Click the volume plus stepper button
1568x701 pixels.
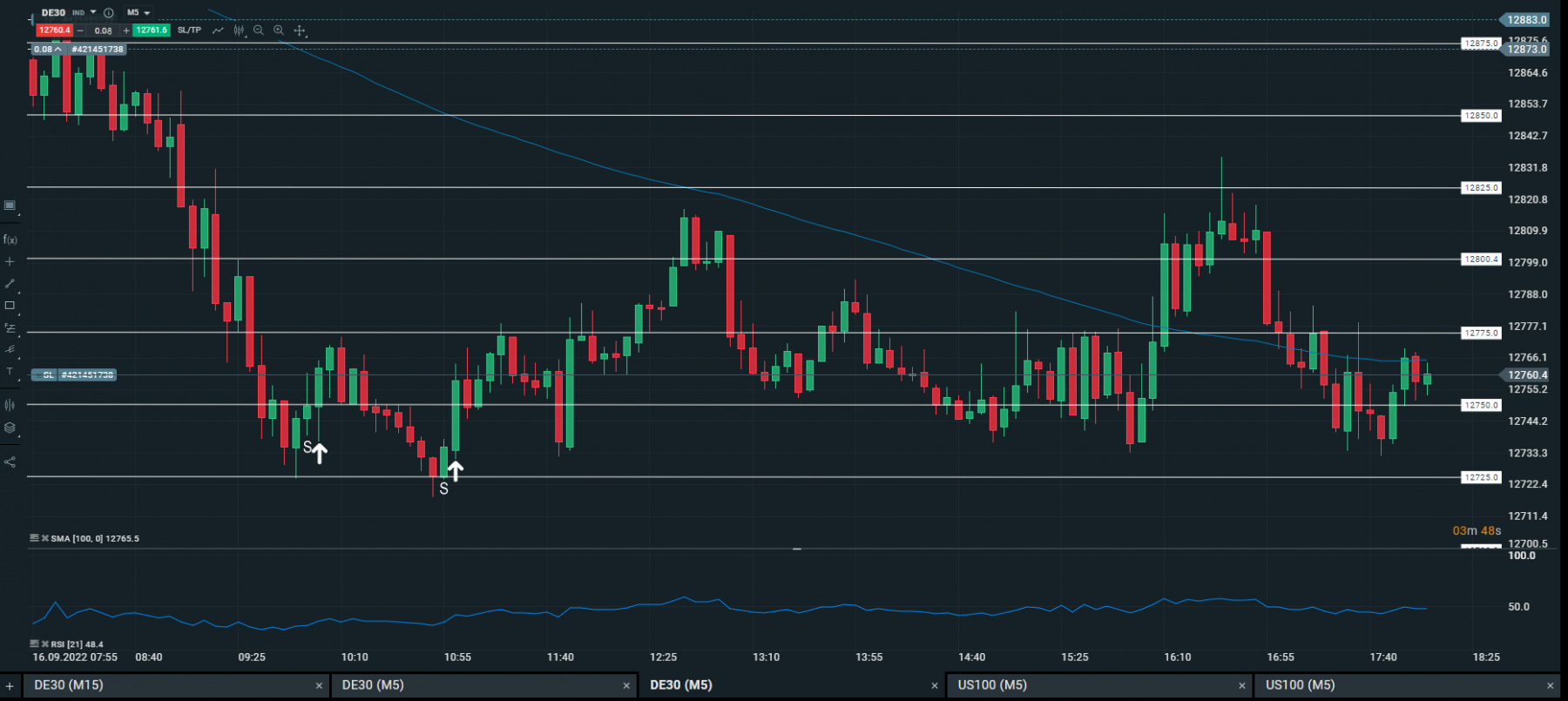pyautogui.click(x=126, y=30)
